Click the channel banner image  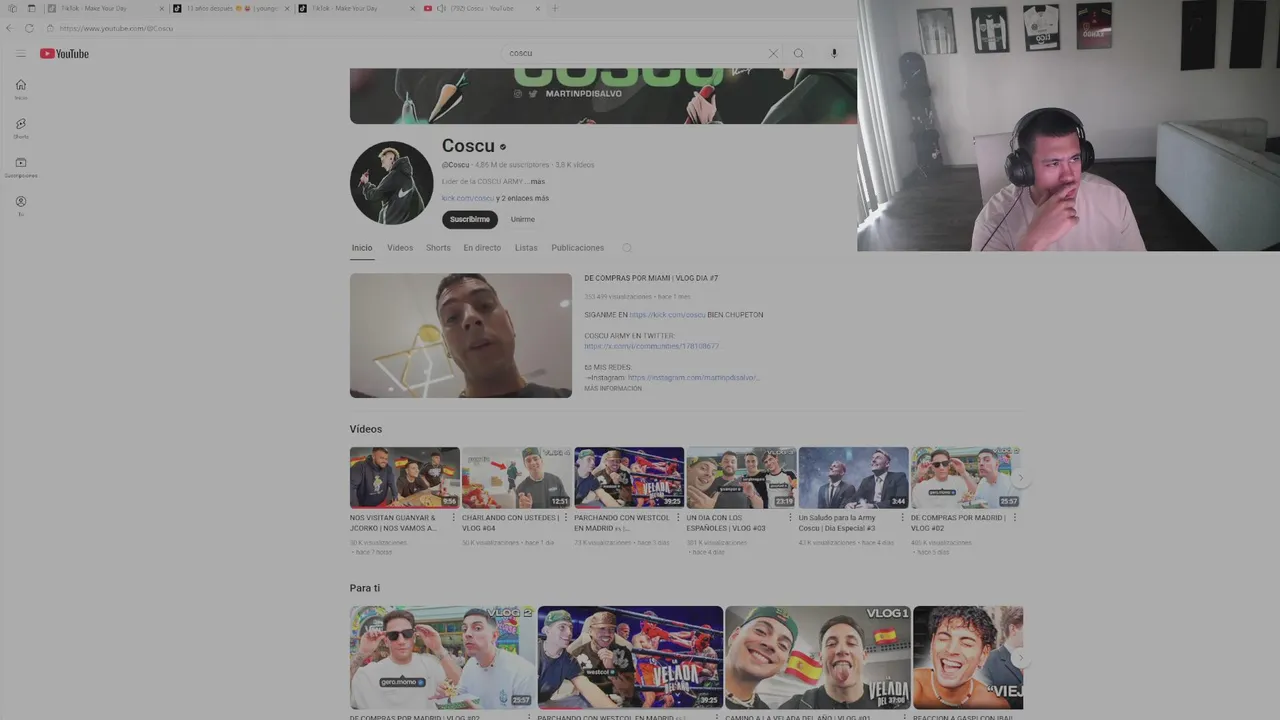[x=603, y=96]
